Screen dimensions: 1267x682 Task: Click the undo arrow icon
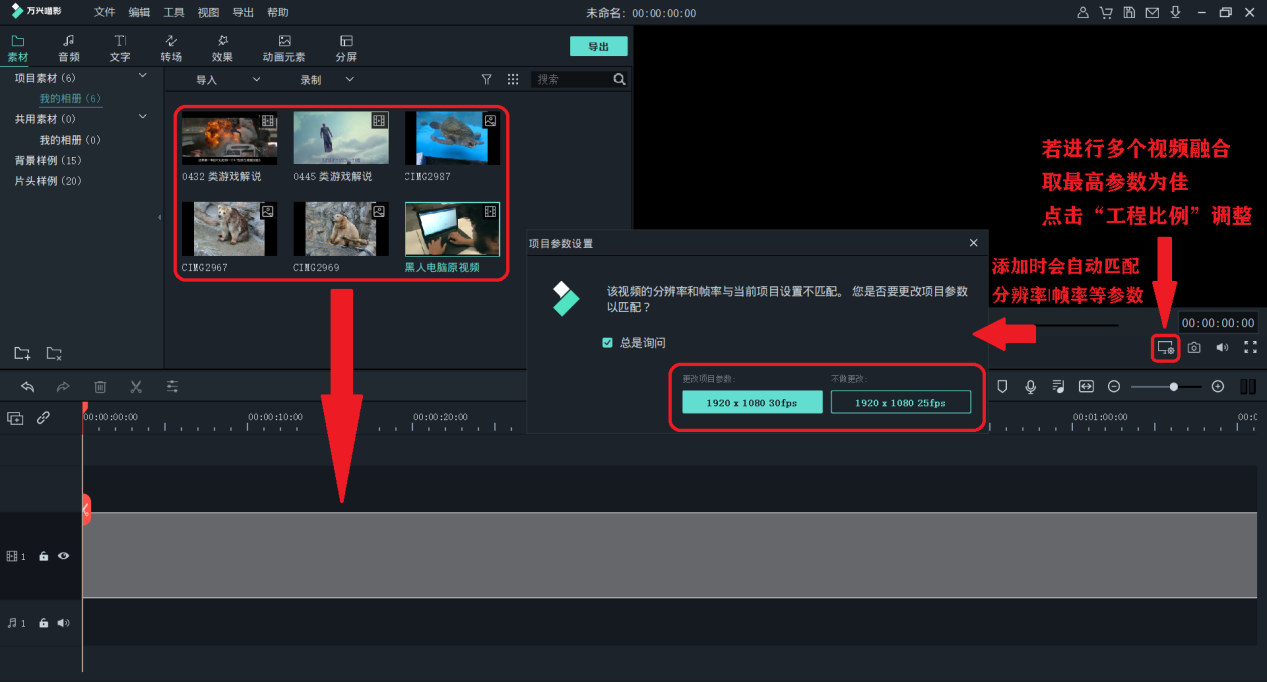(27, 386)
